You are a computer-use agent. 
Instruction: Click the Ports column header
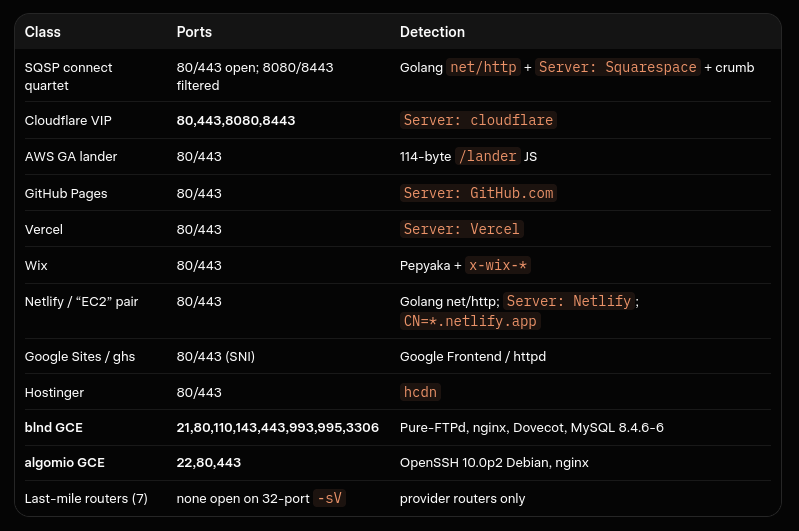pyautogui.click(x=194, y=32)
